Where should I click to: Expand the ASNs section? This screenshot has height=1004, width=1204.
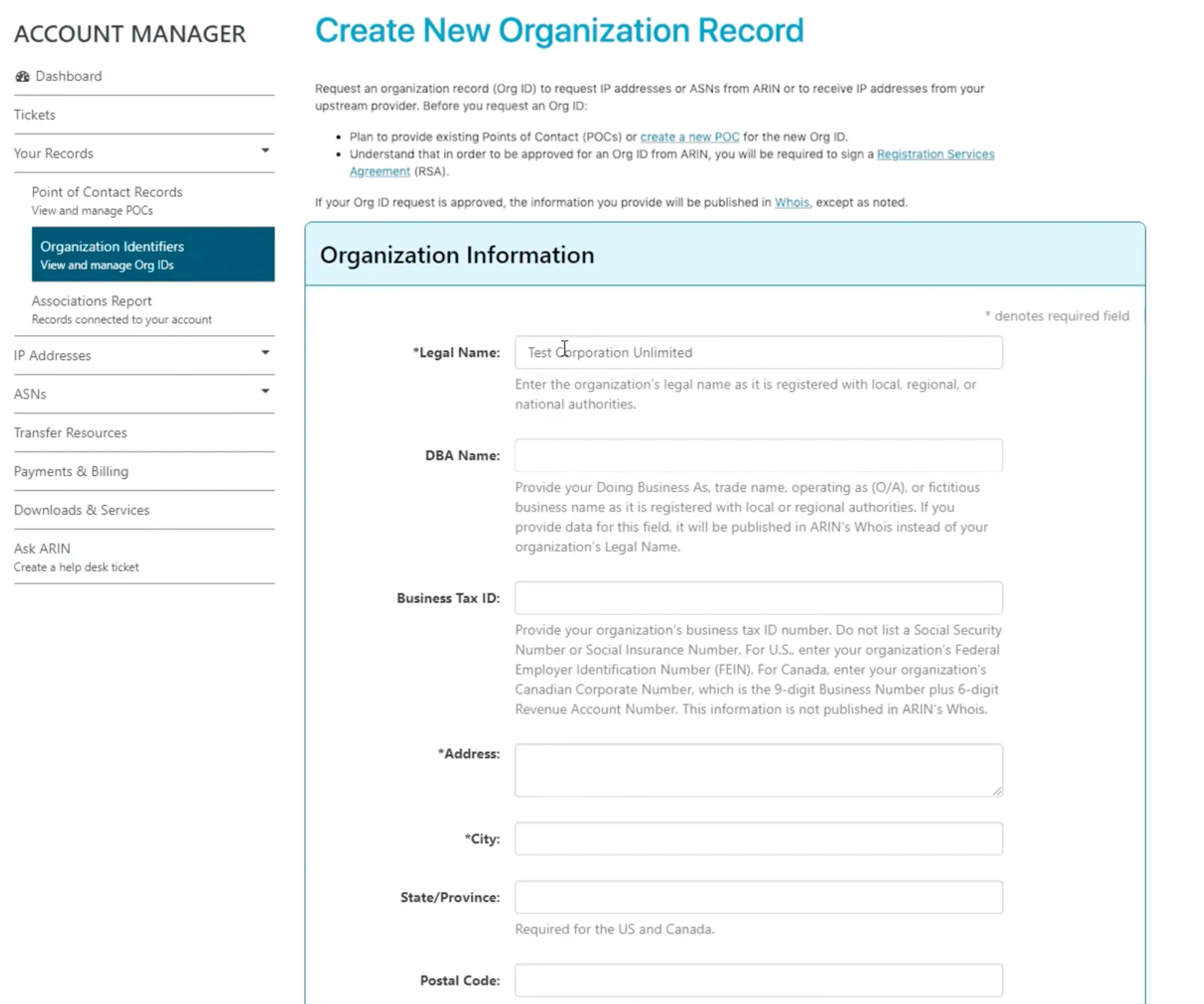point(266,391)
